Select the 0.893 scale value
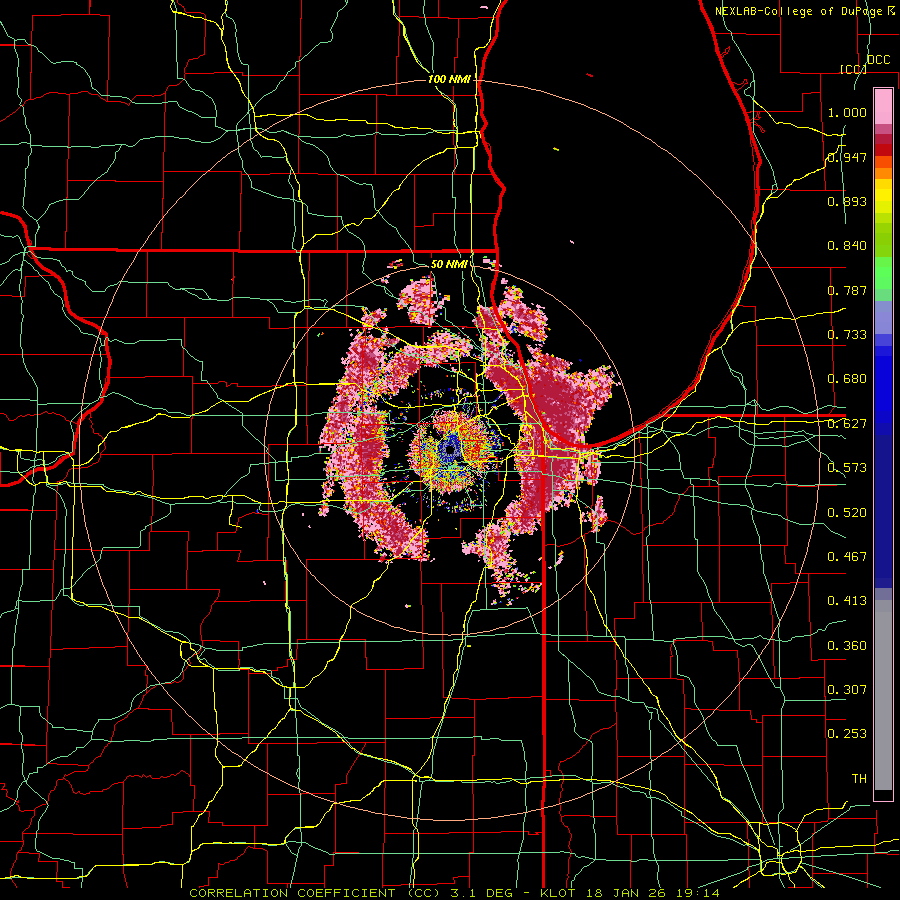Screen dimensions: 900x900 point(847,201)
